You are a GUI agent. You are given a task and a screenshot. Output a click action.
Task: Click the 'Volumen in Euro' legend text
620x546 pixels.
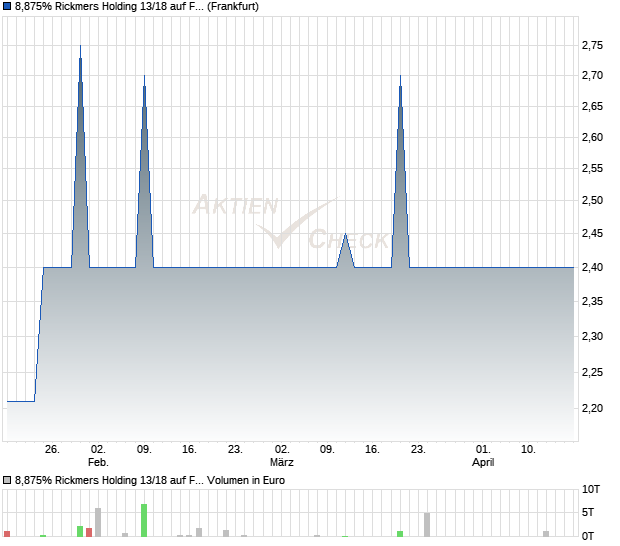pyautogui.click(x=246, y=480)
